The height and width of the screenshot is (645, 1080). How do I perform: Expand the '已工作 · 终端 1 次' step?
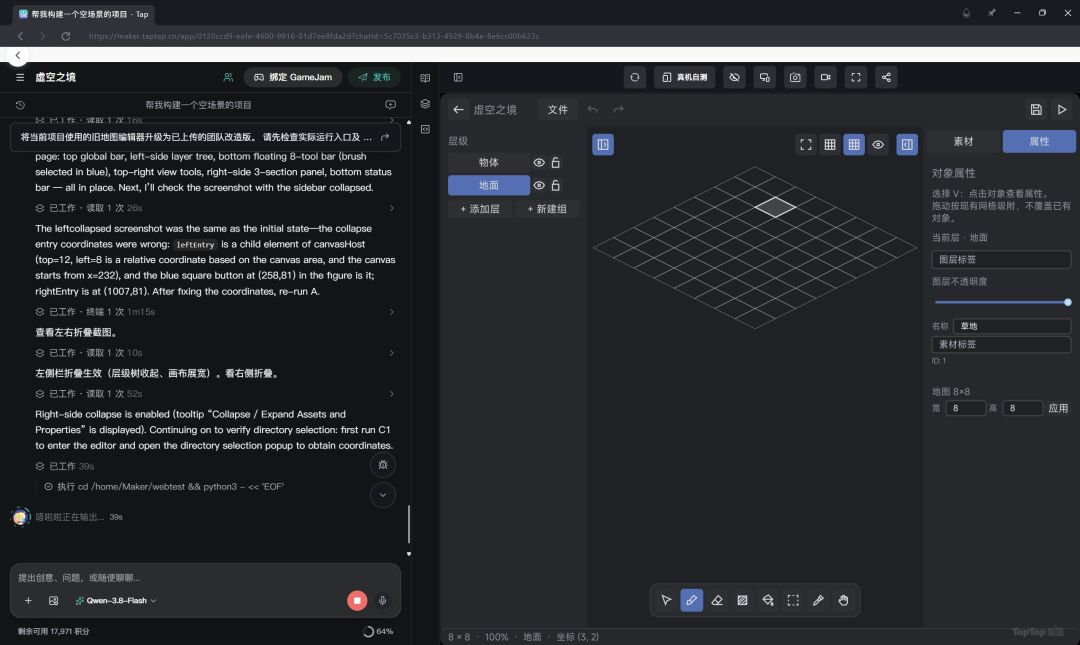pos(214,312)
